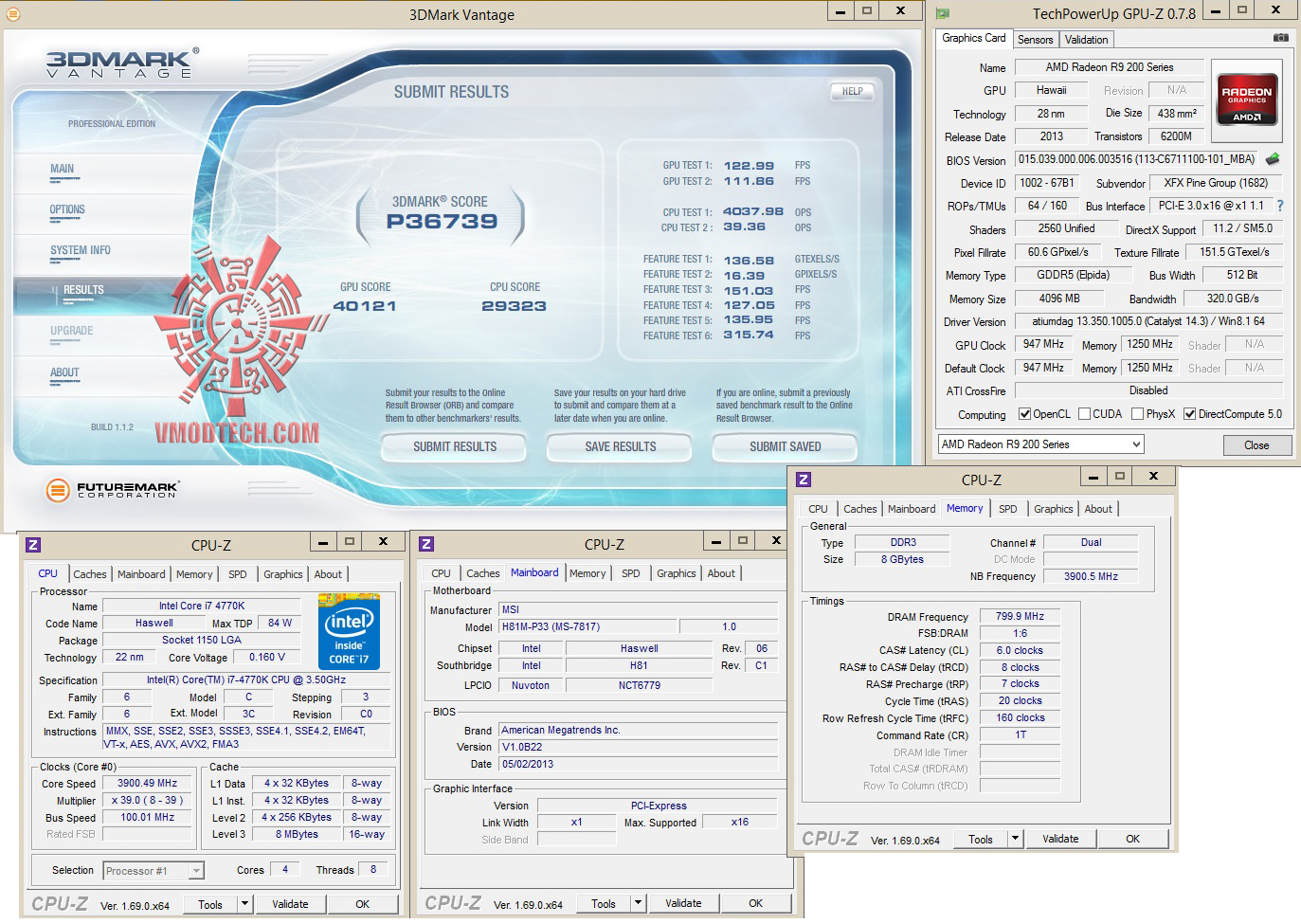Toggle the DirectCompute 5.0 checkbox

point(1189,414)
